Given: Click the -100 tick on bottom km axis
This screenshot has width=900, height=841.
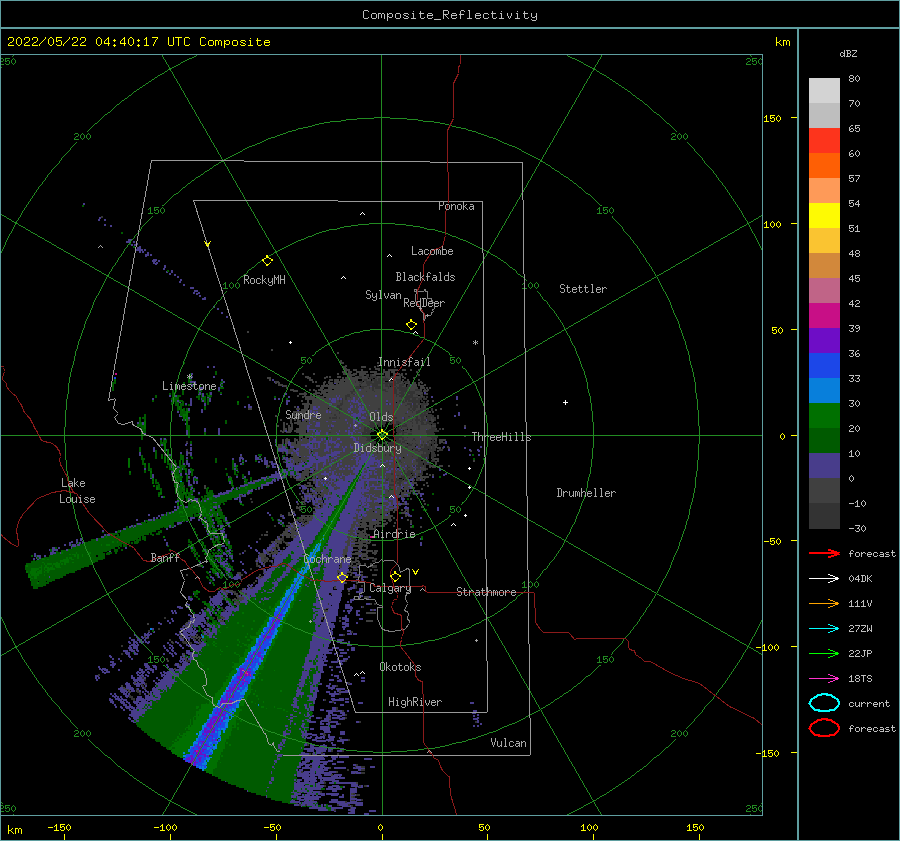Looking at the screenshot, I should [x=165, y=828].
